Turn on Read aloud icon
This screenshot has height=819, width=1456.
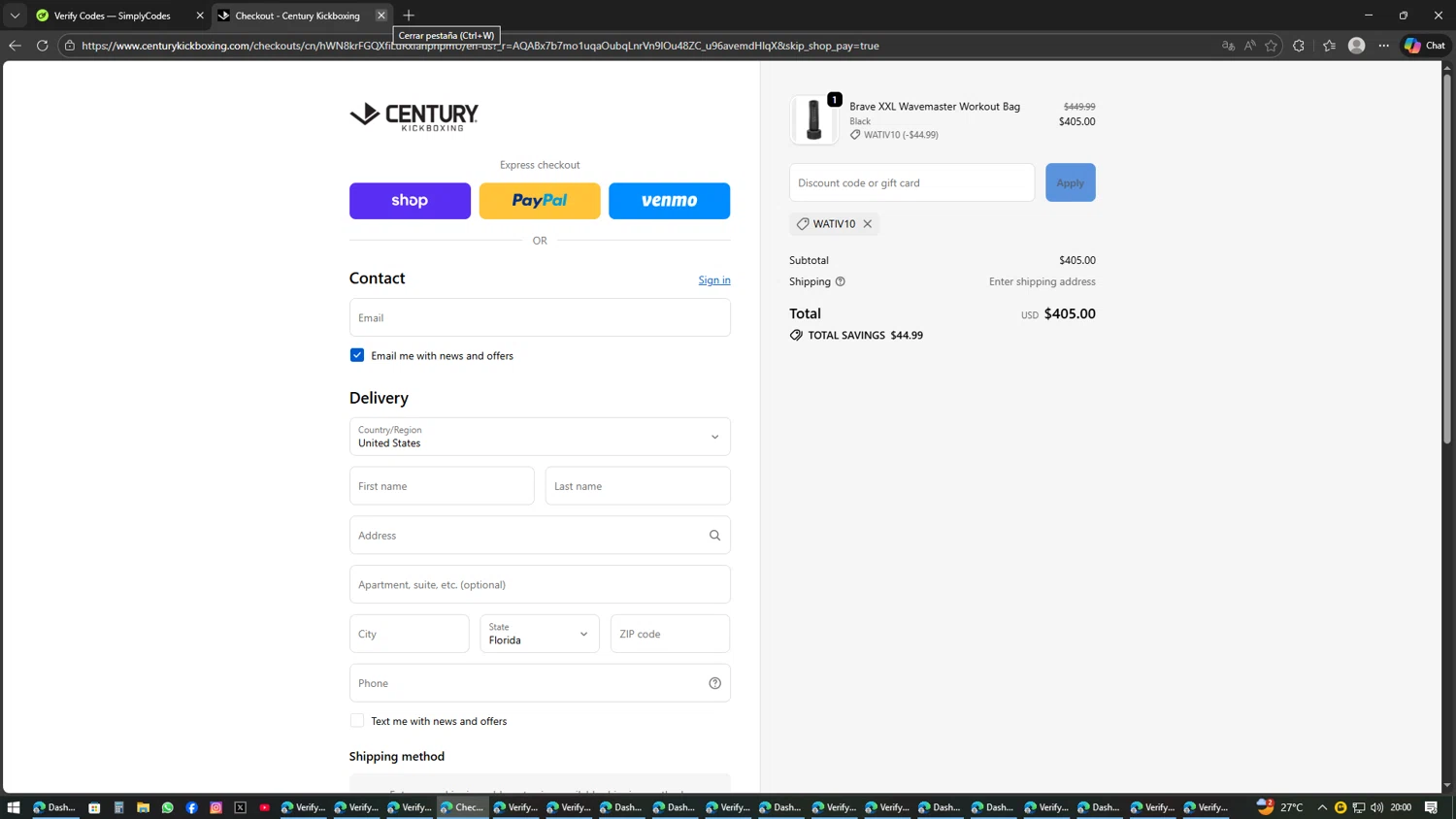click(x=1250, y=46)
